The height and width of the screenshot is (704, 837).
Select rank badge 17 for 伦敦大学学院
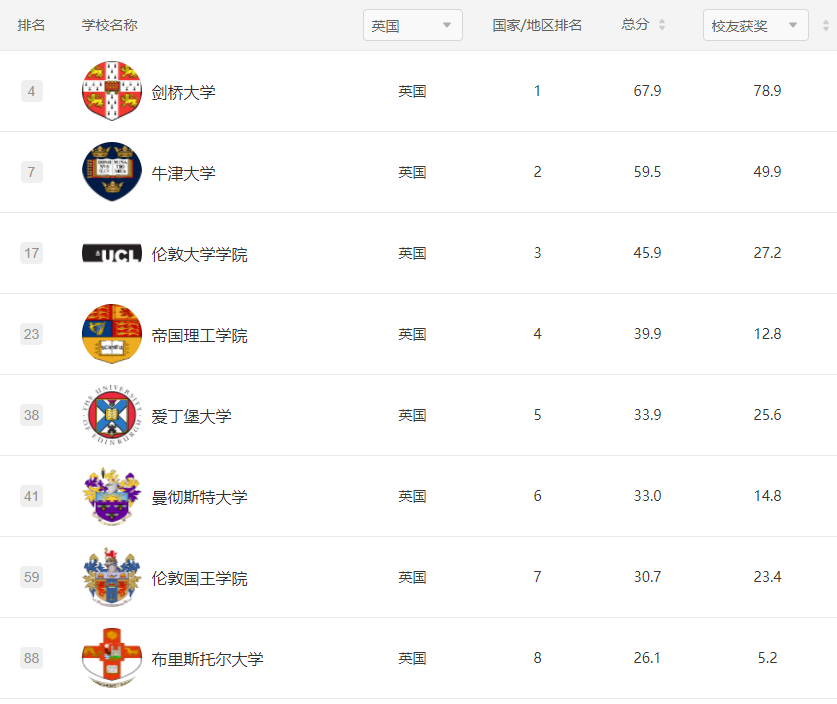click(x=31, y=254)
